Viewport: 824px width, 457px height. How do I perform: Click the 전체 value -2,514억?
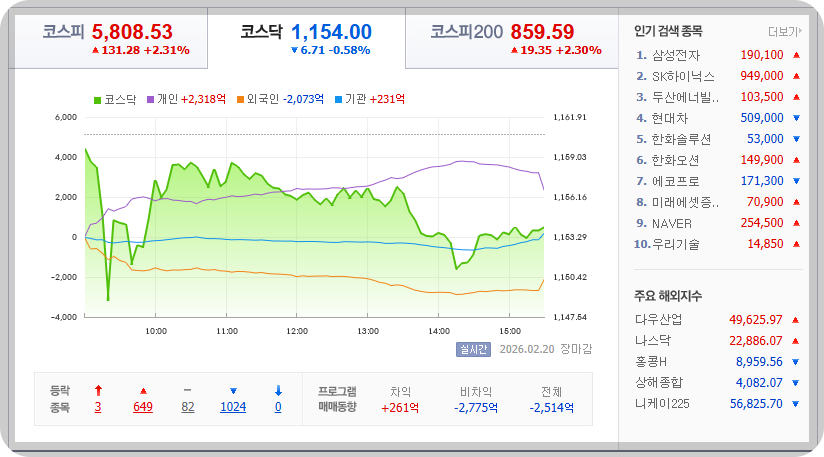(x=551, y=408)
